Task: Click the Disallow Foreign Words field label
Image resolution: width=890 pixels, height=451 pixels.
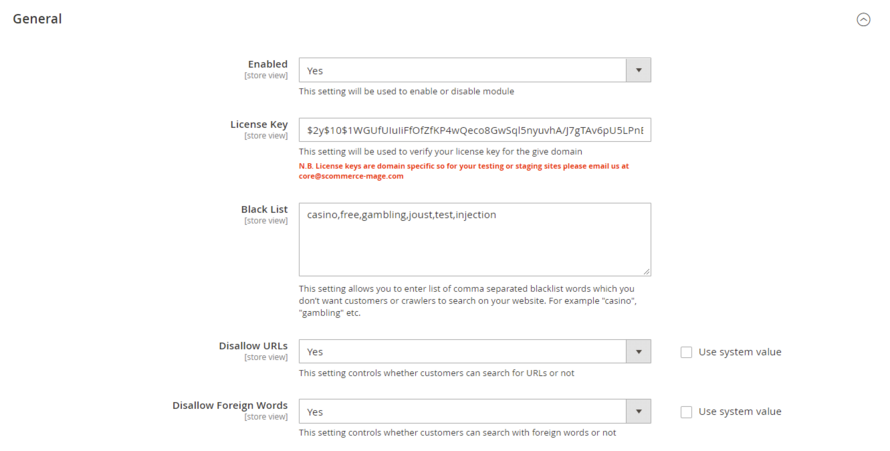Action: pos(230,406)
